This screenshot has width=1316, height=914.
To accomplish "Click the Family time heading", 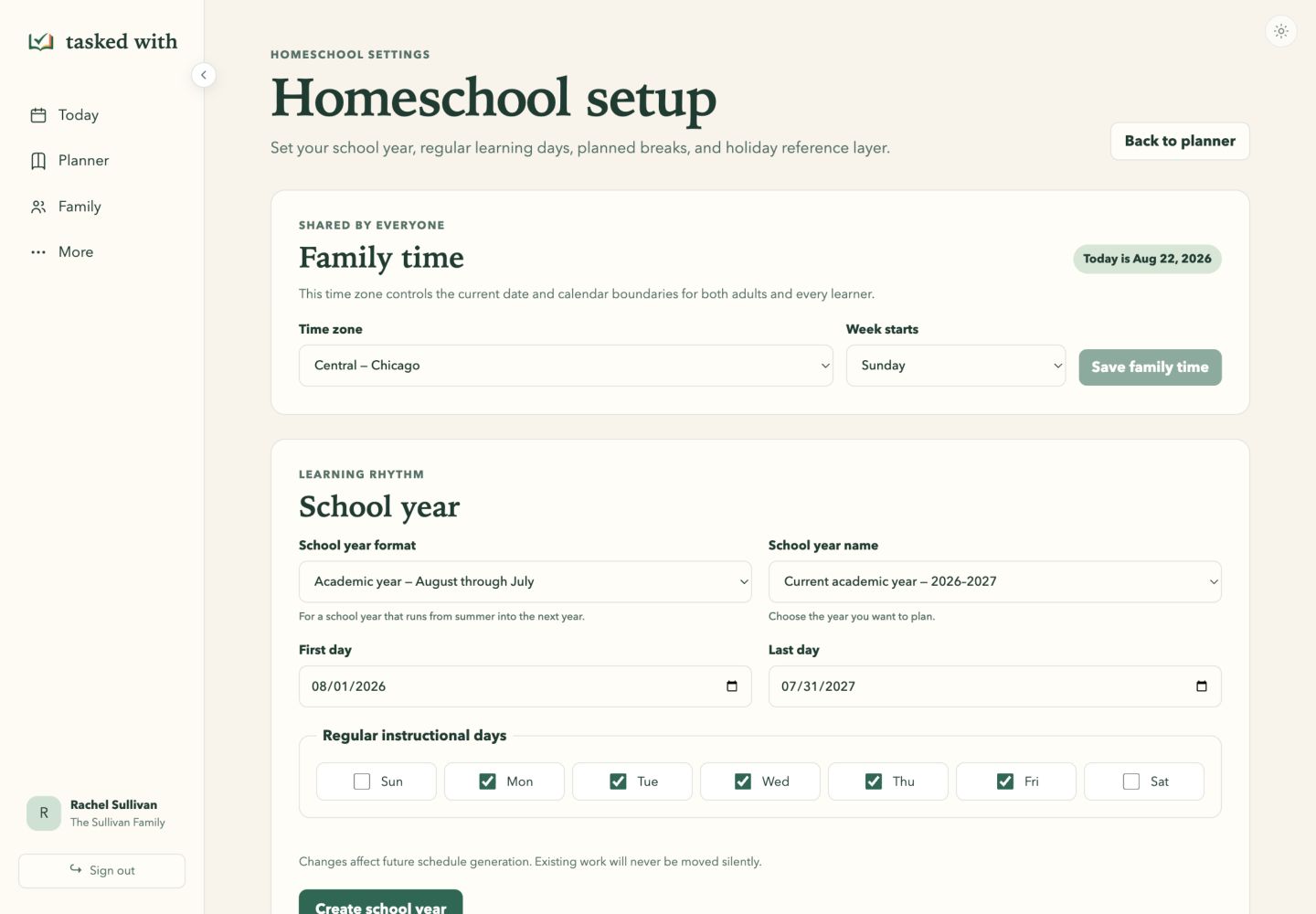I will (x=381, y=258).
